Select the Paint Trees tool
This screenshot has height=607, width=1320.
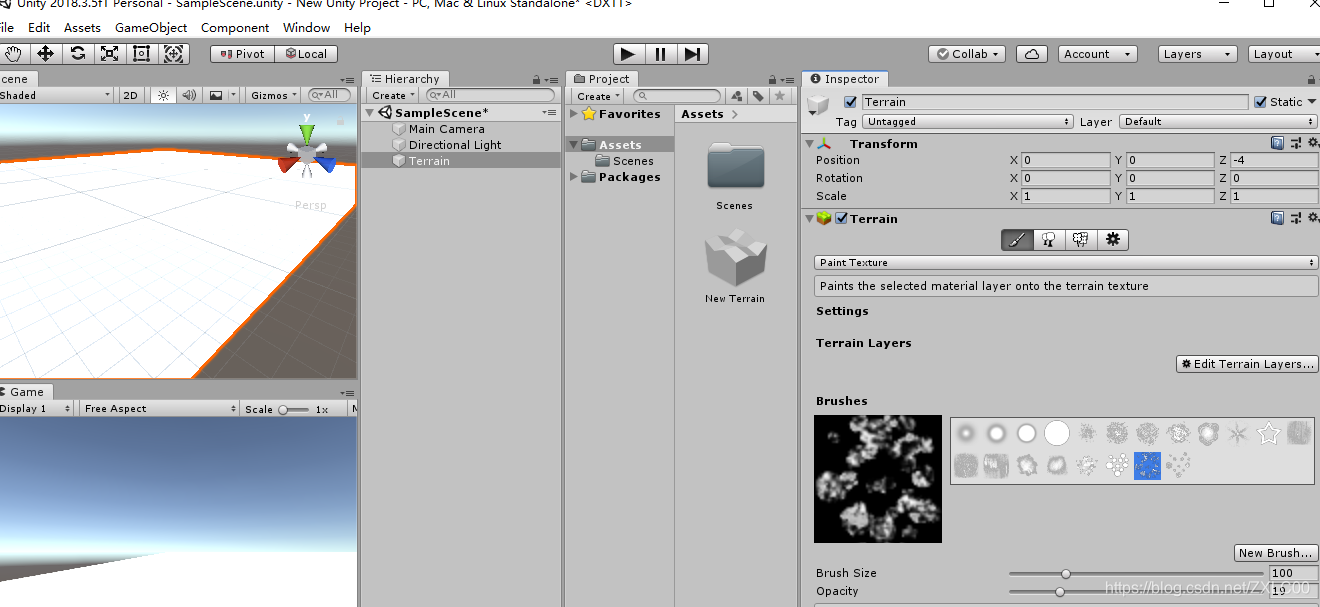(x=1049, y=240)
